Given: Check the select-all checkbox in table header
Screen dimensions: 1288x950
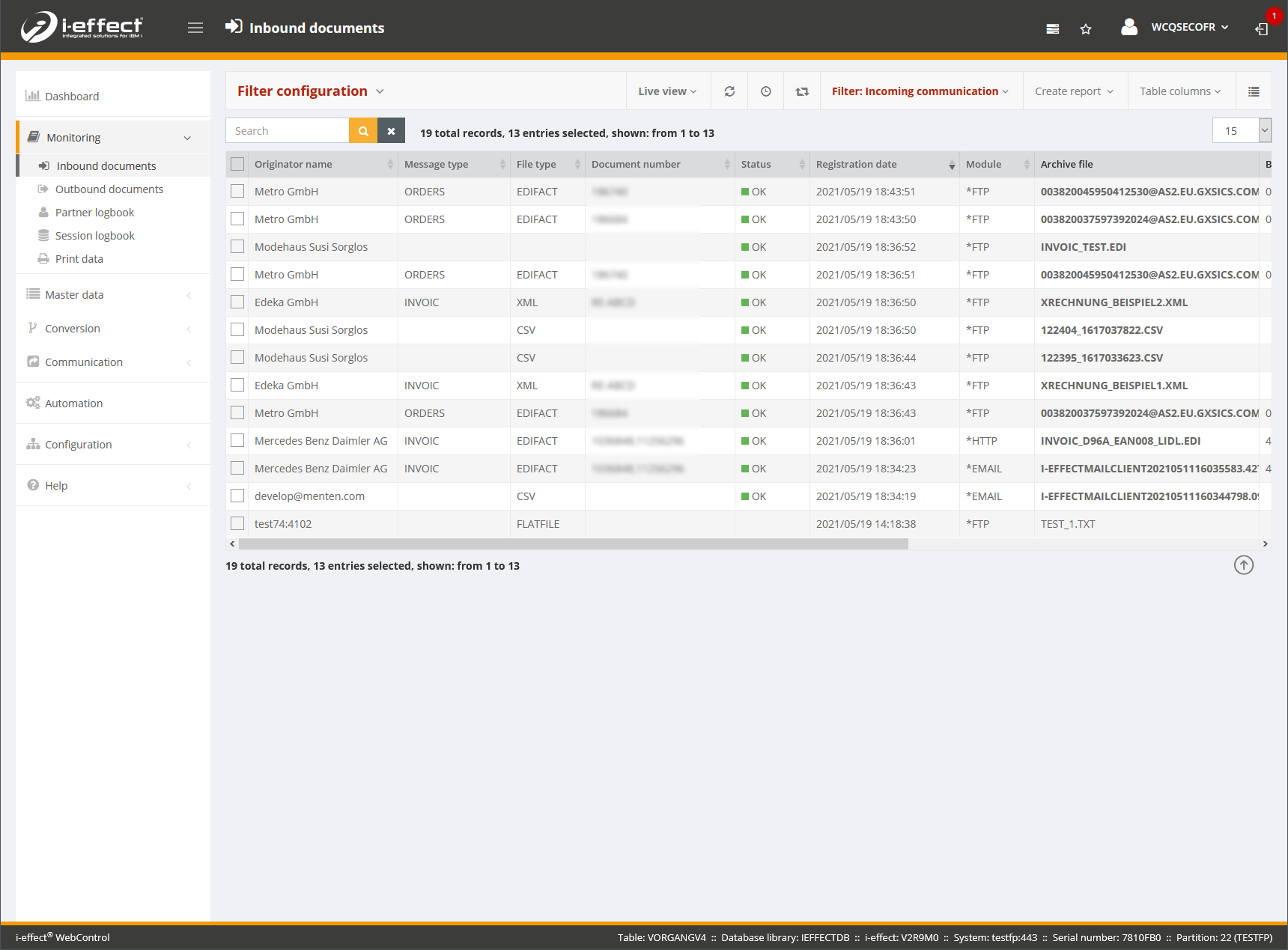Looking at the screenshot, I should point(237,164).
